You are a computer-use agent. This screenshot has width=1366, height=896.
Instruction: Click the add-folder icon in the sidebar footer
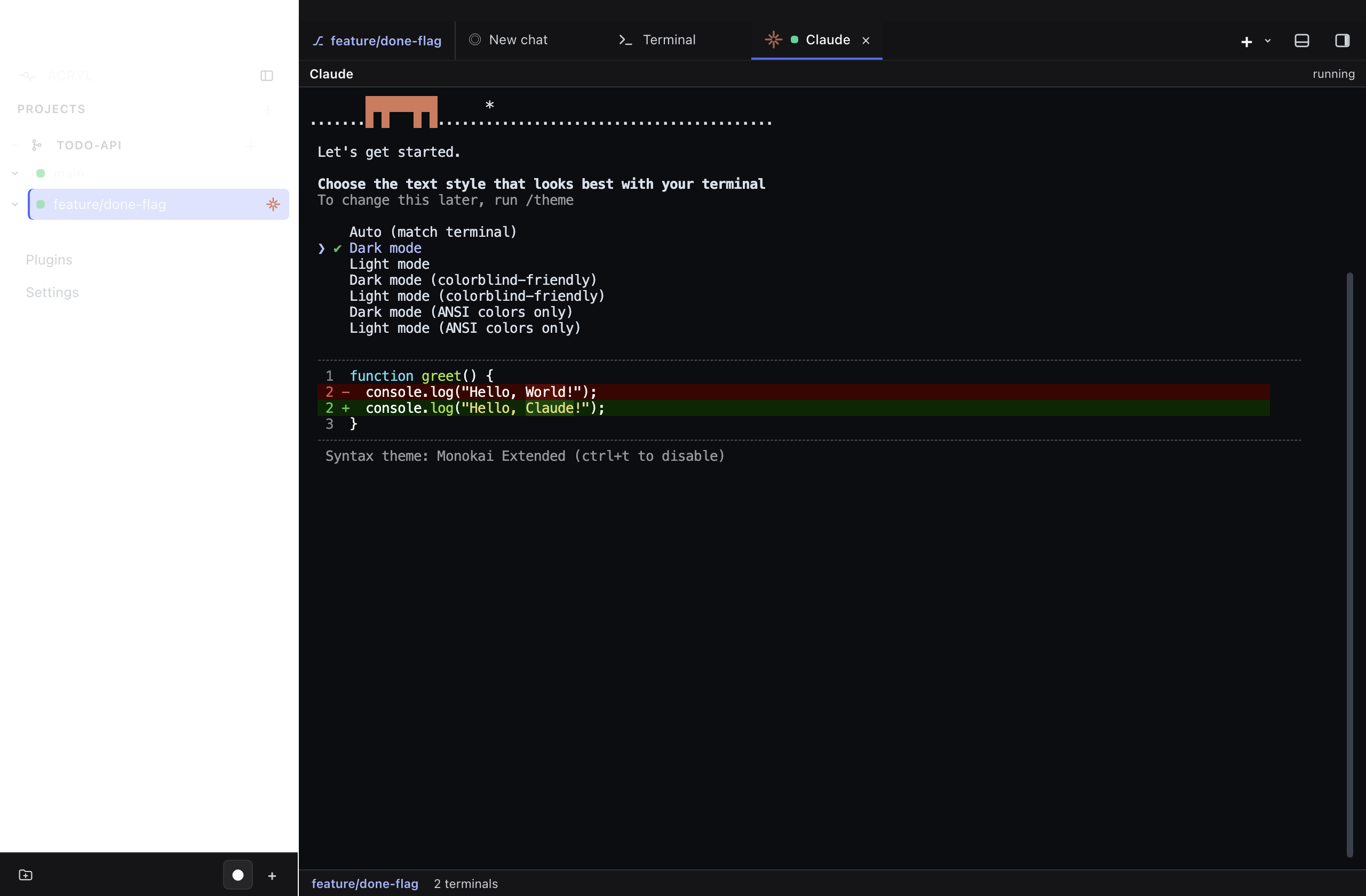tap(26, 875)
